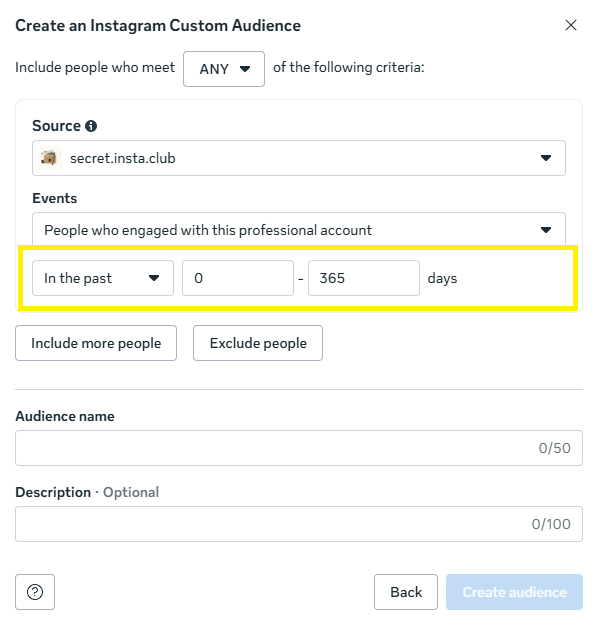Click the 'Include people who meet' text
596x624 pixels.
click(x=95, y=68)
